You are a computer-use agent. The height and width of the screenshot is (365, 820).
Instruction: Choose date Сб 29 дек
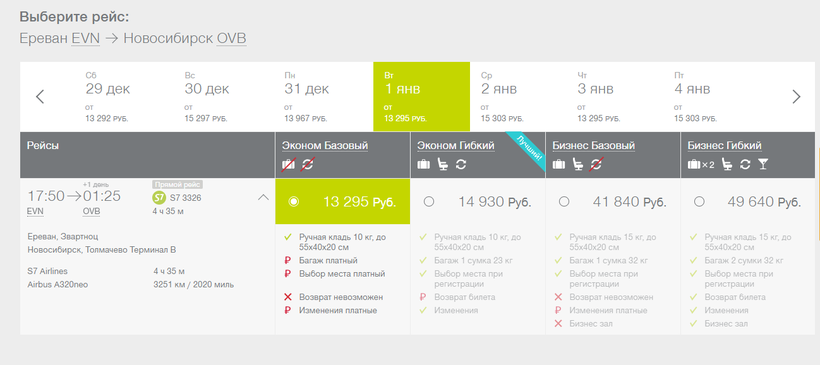(107, 97)
